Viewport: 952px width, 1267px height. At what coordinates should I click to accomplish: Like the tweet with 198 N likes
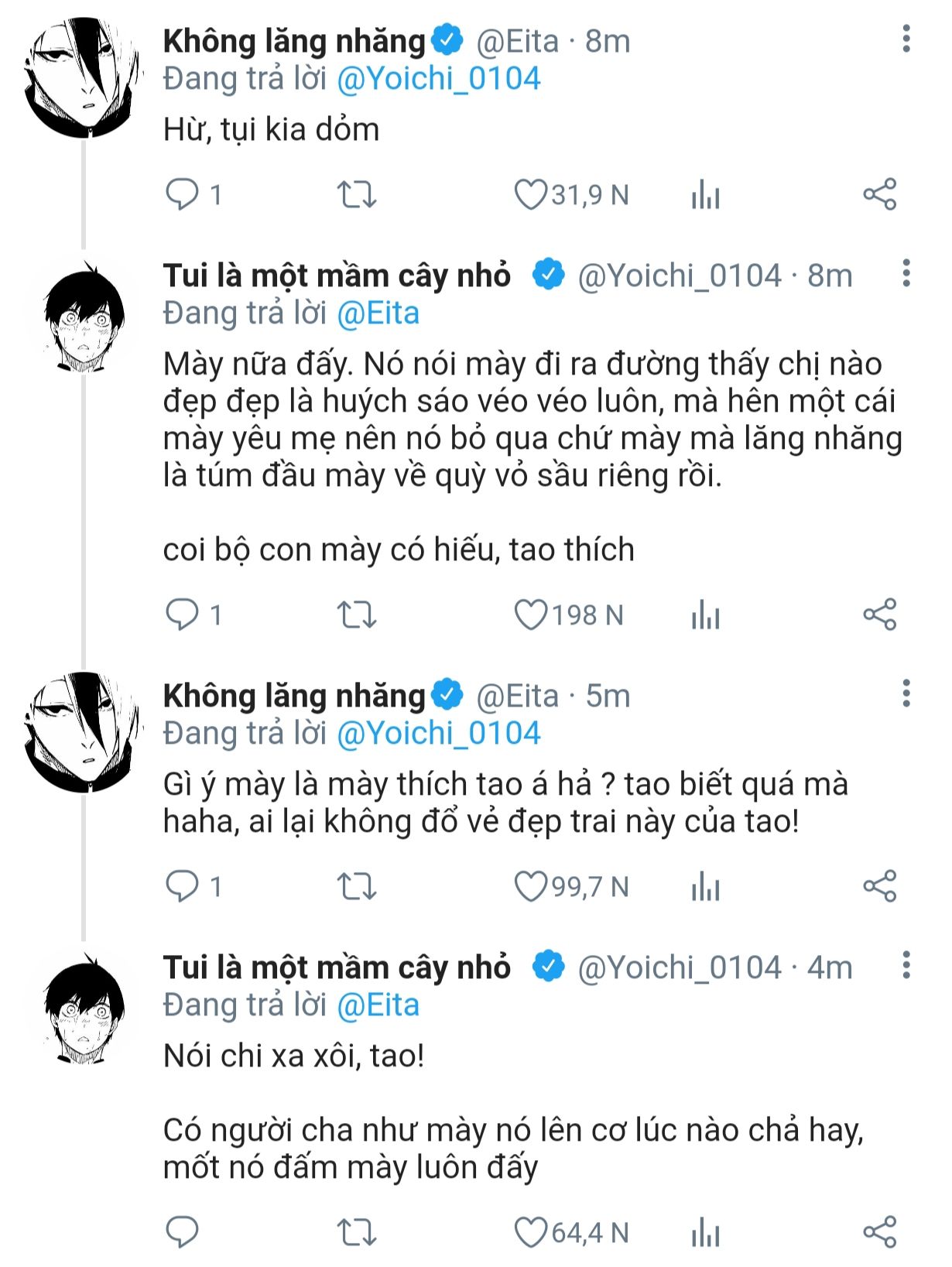pos(531,615)
